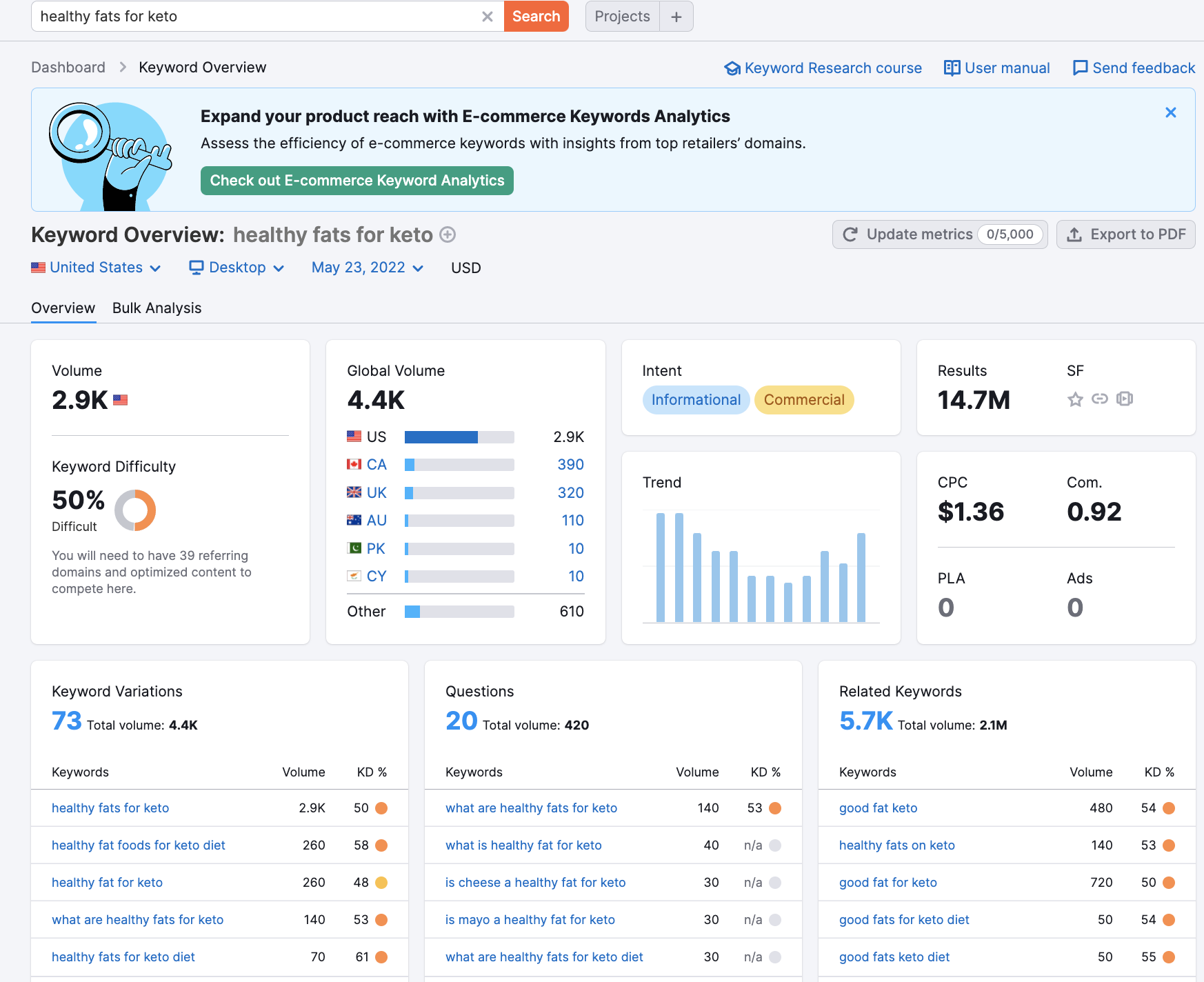Image resolution: width=1204 pixels, height=982 pixels.
Task: Open the United States country dropdown
Action: [96, 268]
